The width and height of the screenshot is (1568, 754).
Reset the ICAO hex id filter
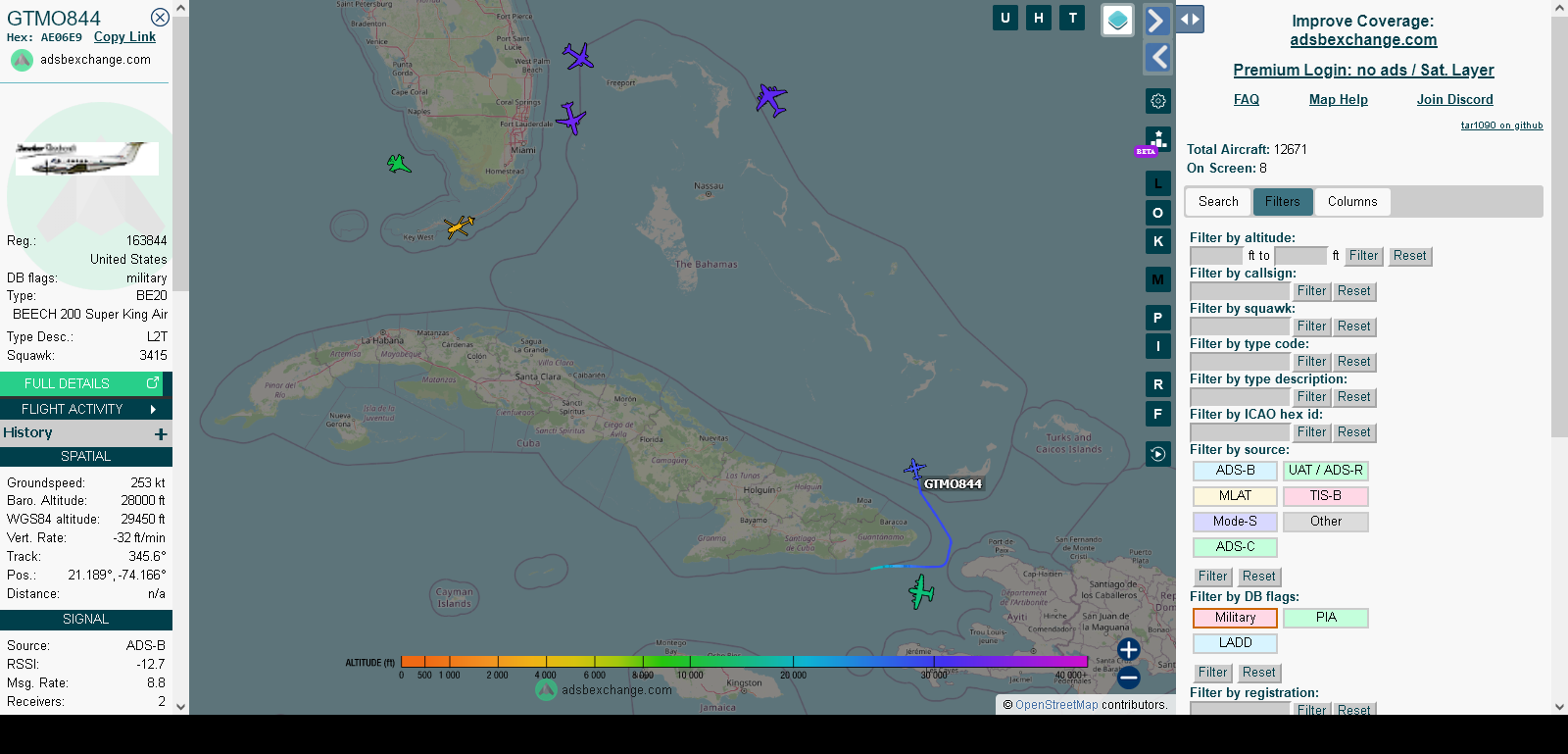click(x=1354, y=432)
